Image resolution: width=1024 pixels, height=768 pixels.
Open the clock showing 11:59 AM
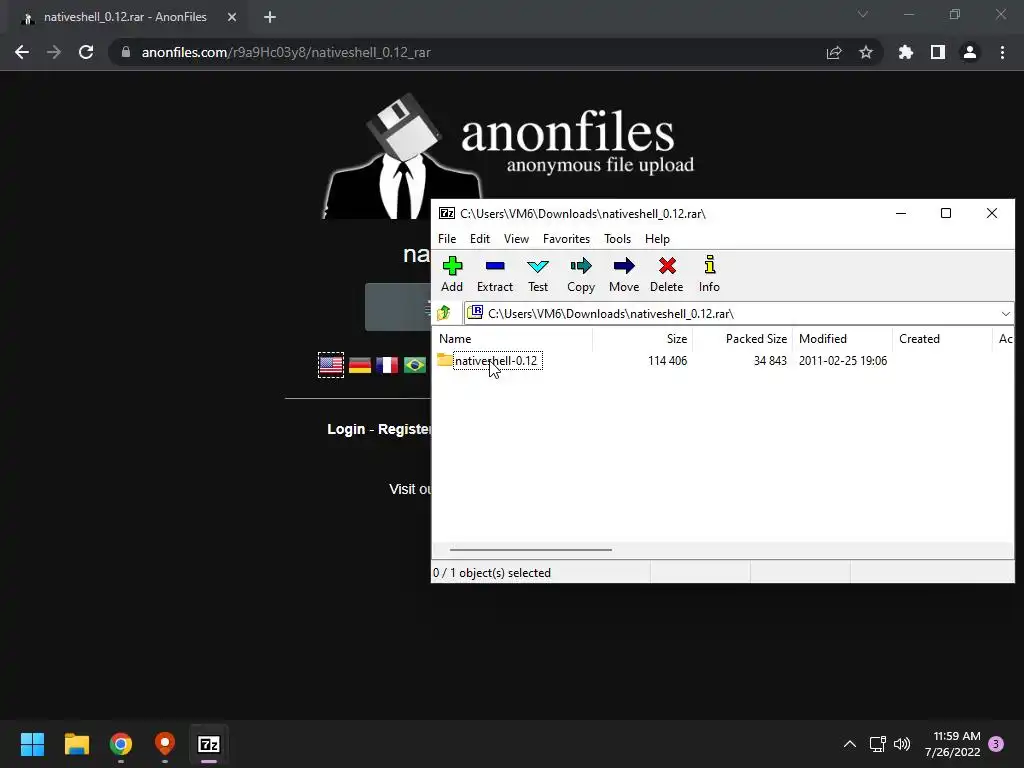tap(952, 744)
